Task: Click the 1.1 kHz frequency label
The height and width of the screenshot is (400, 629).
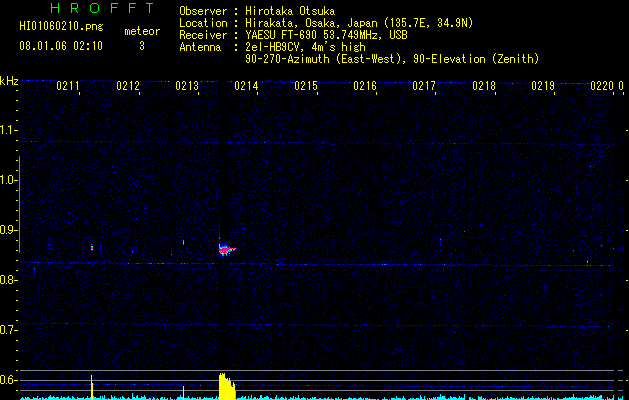Action: [8, 130]
